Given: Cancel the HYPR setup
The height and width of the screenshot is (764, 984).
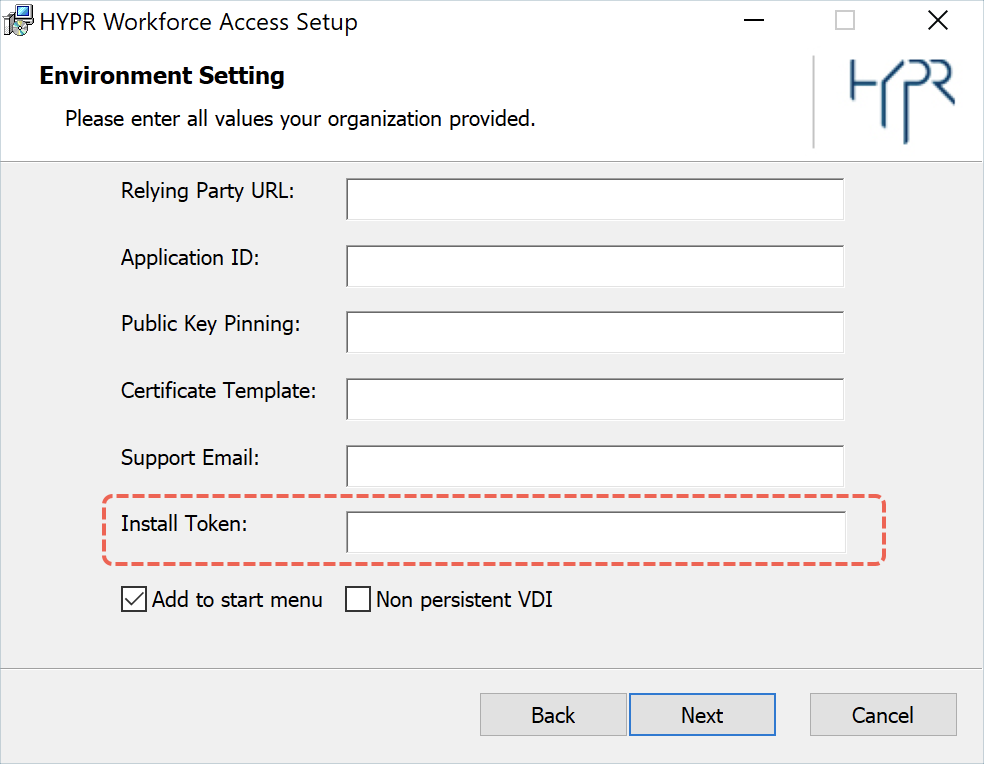Looking at the screenshot, I should pos(883,714).
